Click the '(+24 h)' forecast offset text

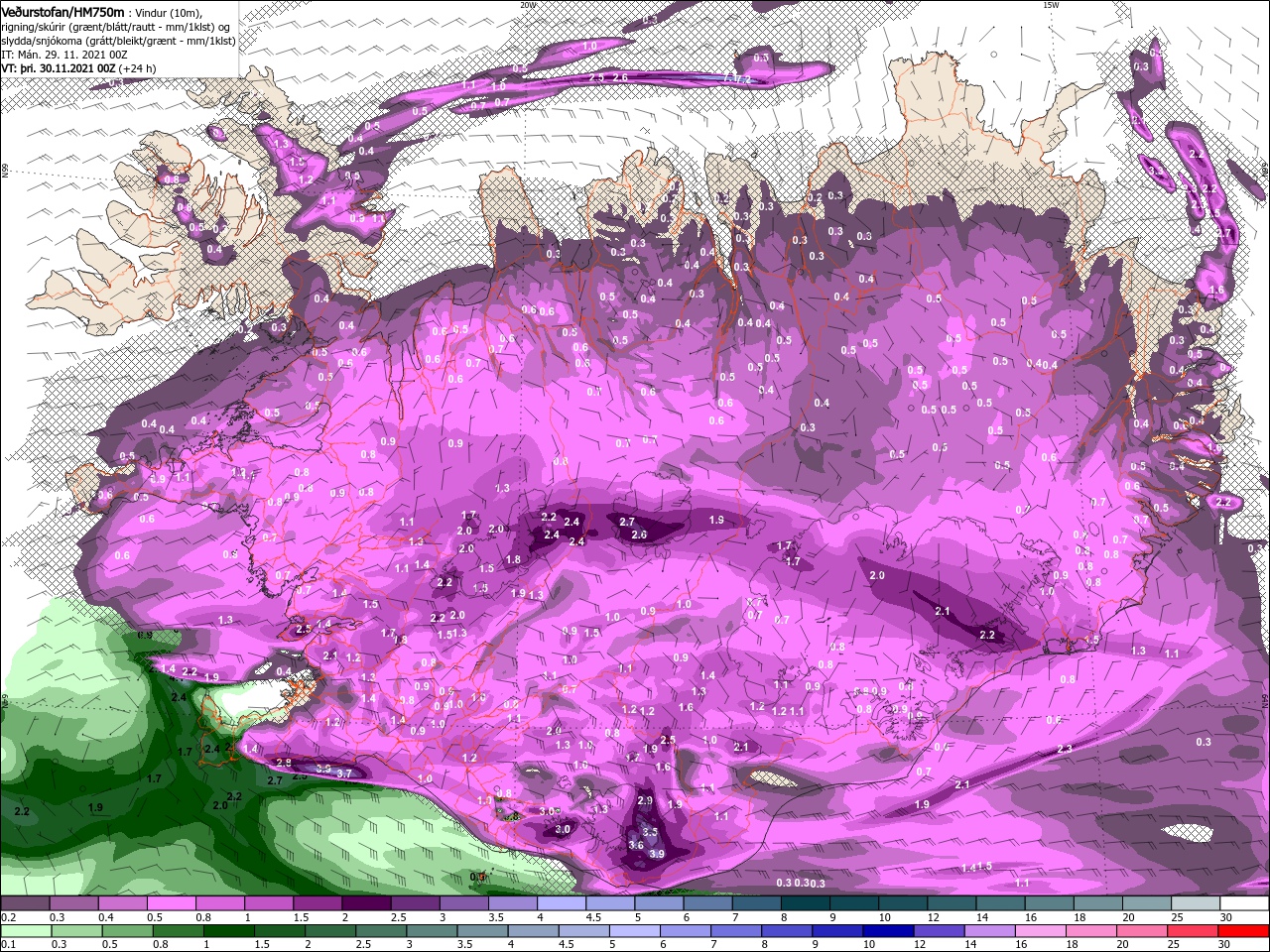coord(136,68)
